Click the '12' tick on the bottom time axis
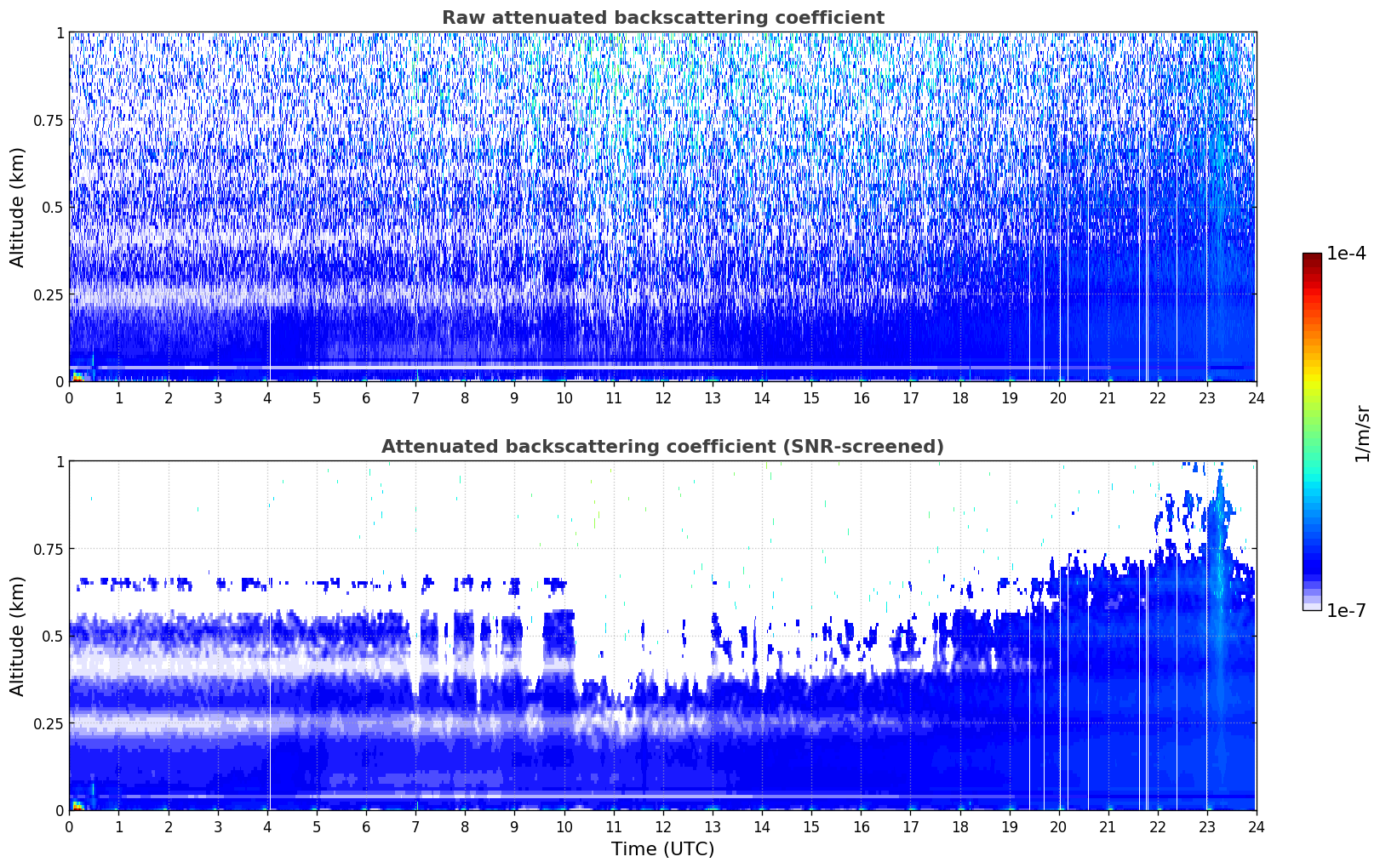This screenshot has width=1380, height=868. click(662, 827)
